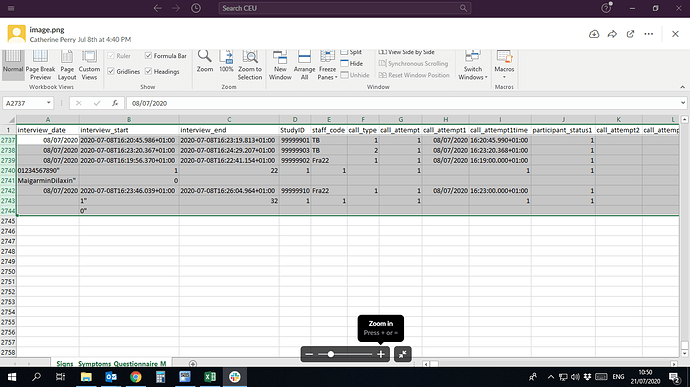
Task: Cancel formula entry X icon
Action: point(79,103)
